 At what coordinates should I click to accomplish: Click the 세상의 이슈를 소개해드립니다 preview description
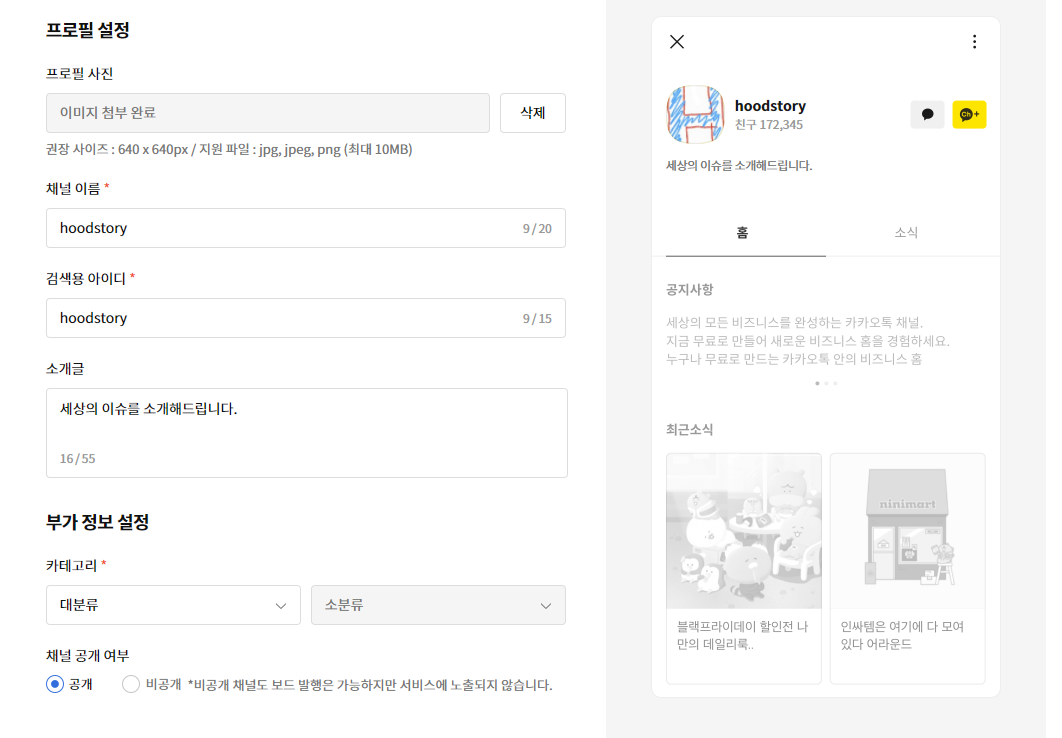pyautogui.click(x=739, y=165)
